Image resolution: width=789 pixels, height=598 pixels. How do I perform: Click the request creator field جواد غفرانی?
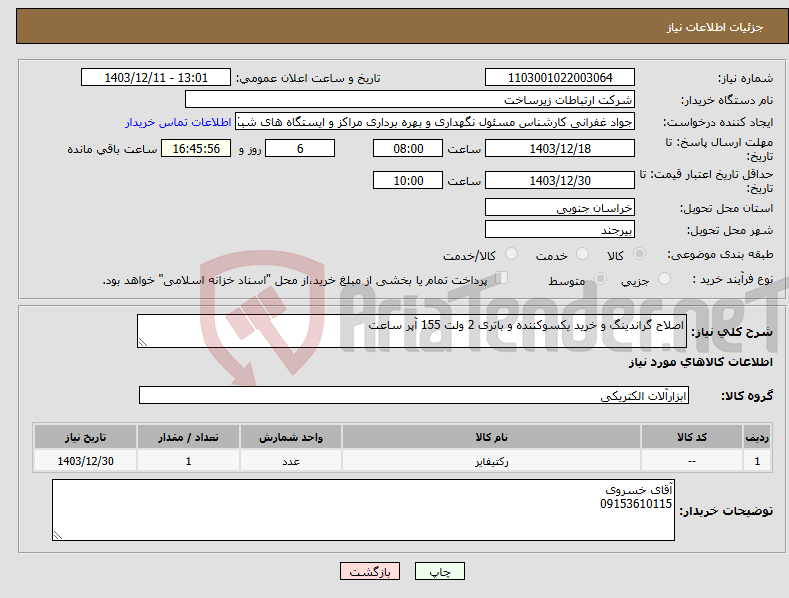(435, 122)
